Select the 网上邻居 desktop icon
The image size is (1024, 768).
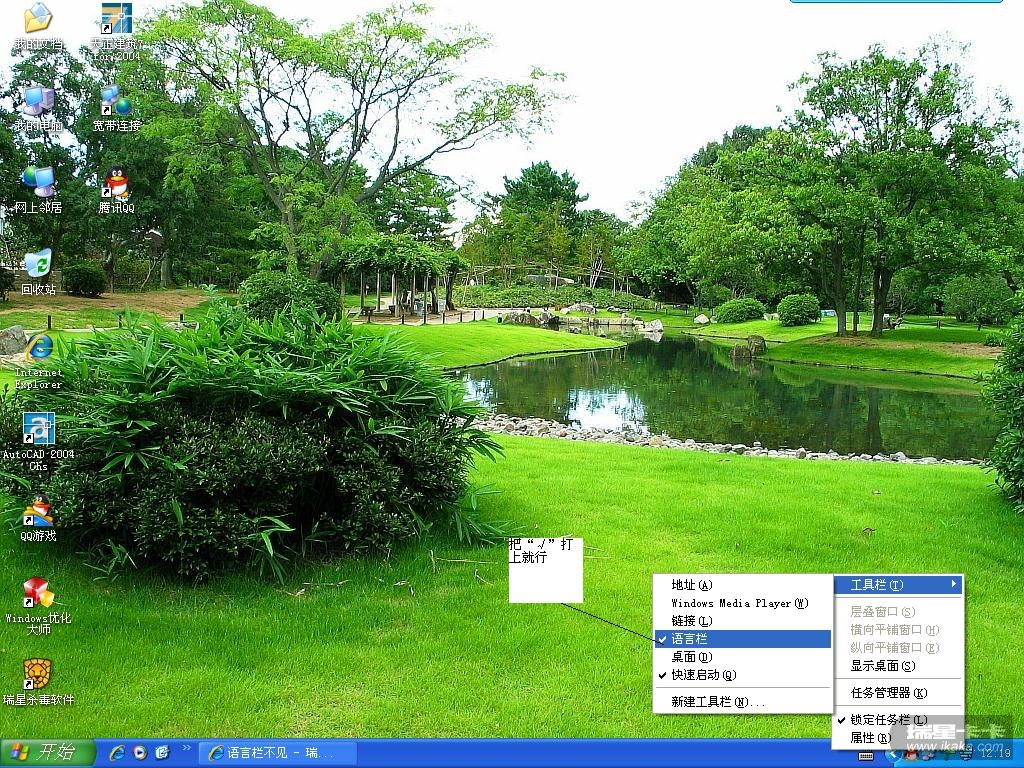pyautogui.click(x=38, y=189)
